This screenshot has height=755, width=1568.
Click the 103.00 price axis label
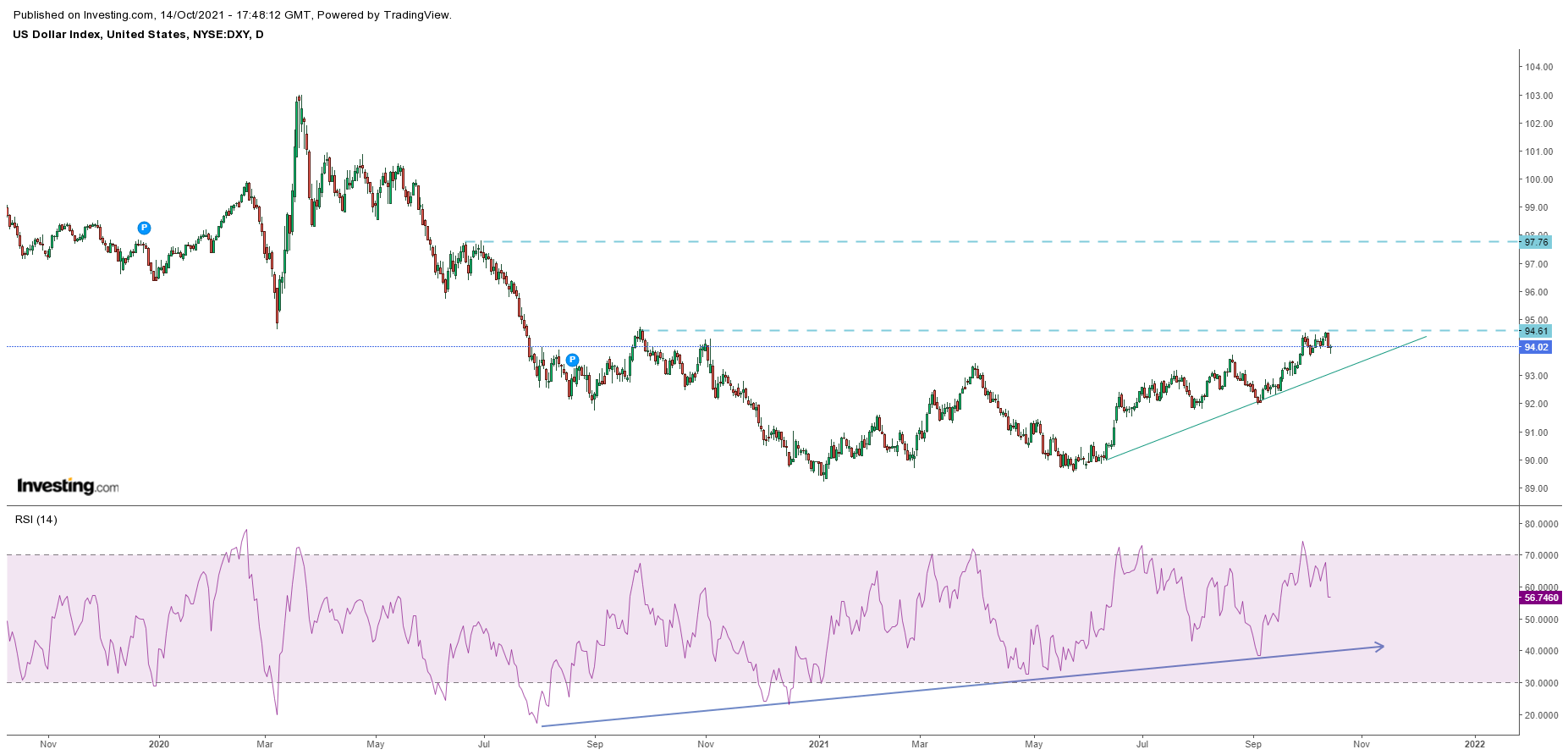(x=1539, y=96)
